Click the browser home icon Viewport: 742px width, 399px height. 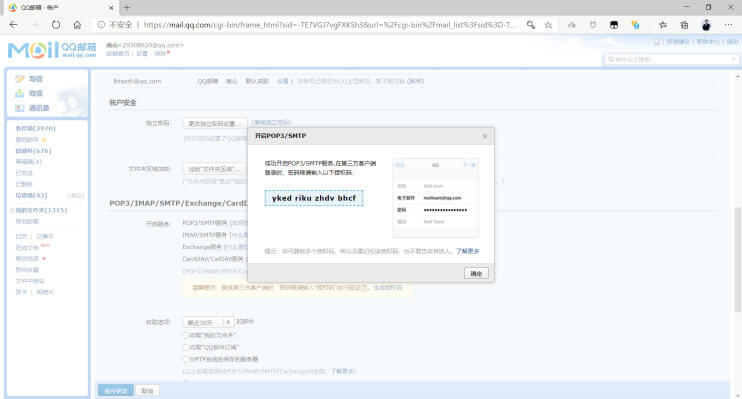point(77,25)
